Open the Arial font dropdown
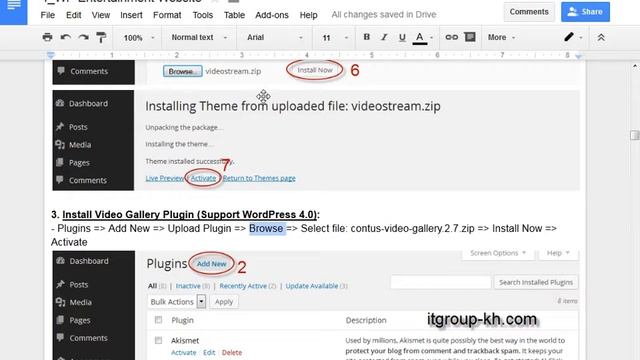This screenshot has height=360, width=640. 275,38
